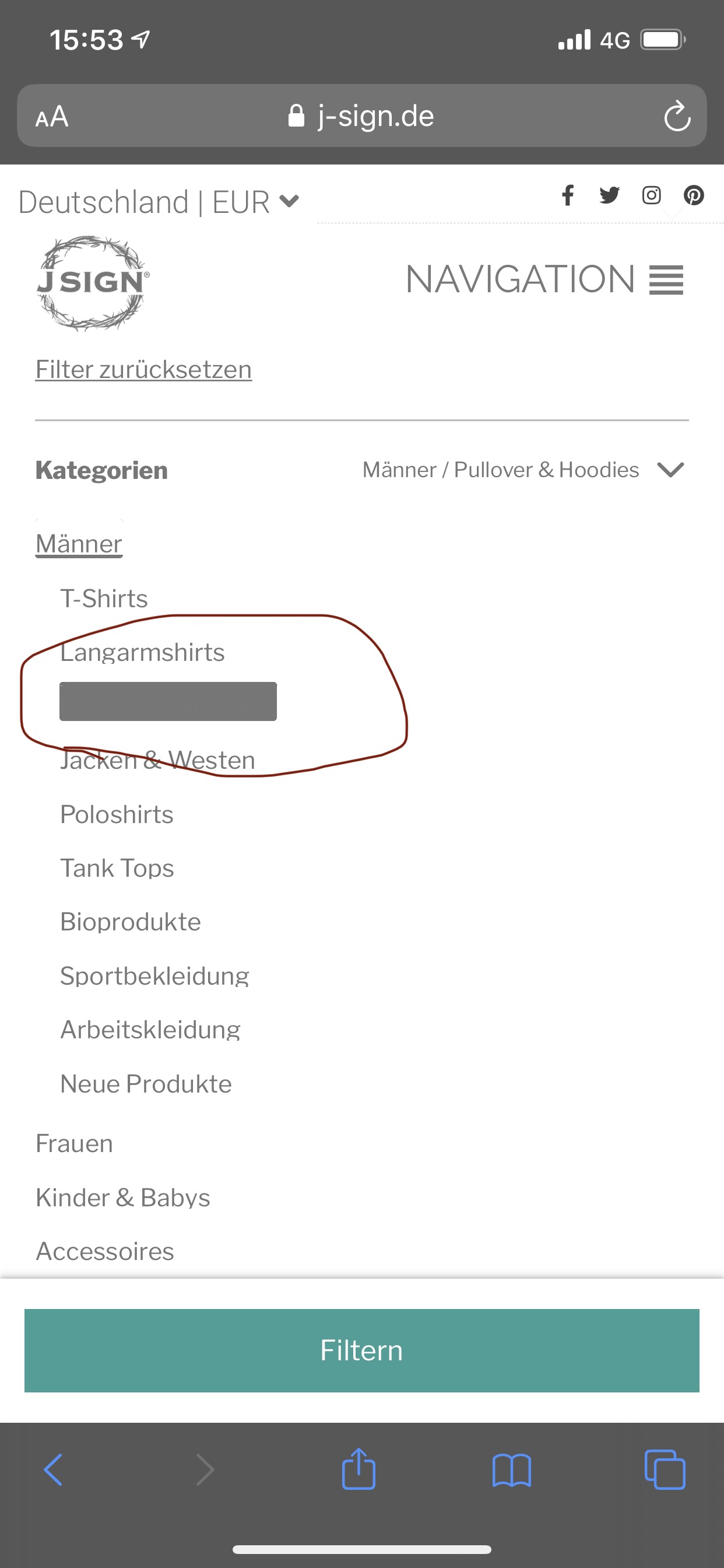The height and width of the screenshot is (1568, 724).
Task: Go back with Safari back arrow
Action: [54, 1471]
